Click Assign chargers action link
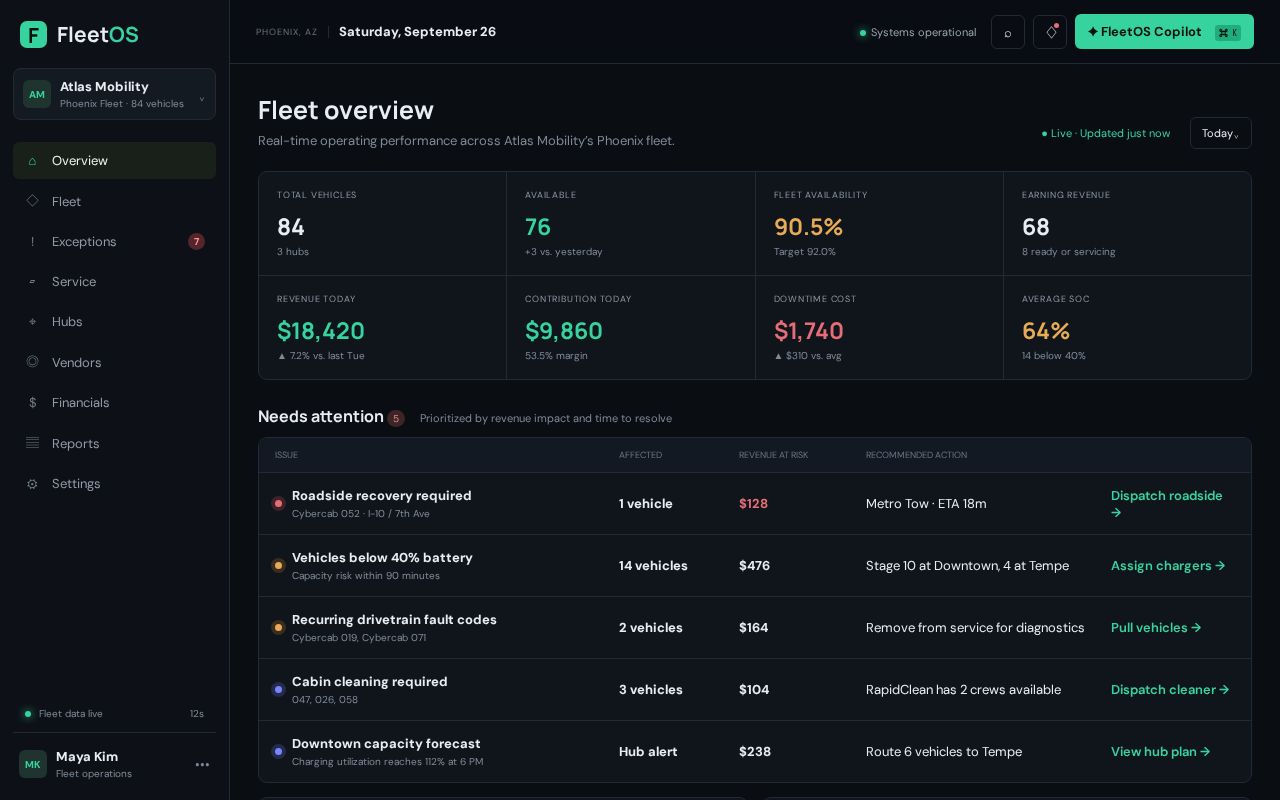This screenshot has height=800, width=1280. click(x=1168, y=566)
